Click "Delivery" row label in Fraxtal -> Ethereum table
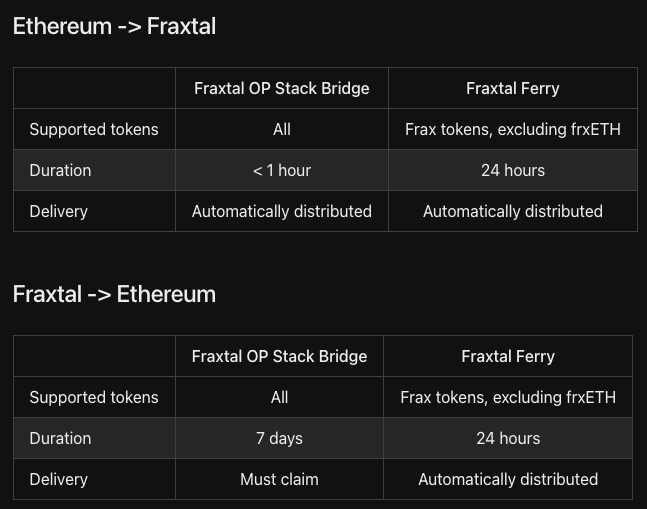Image resolution: width=647 pixels, height=509 pixels. point(59,480)
